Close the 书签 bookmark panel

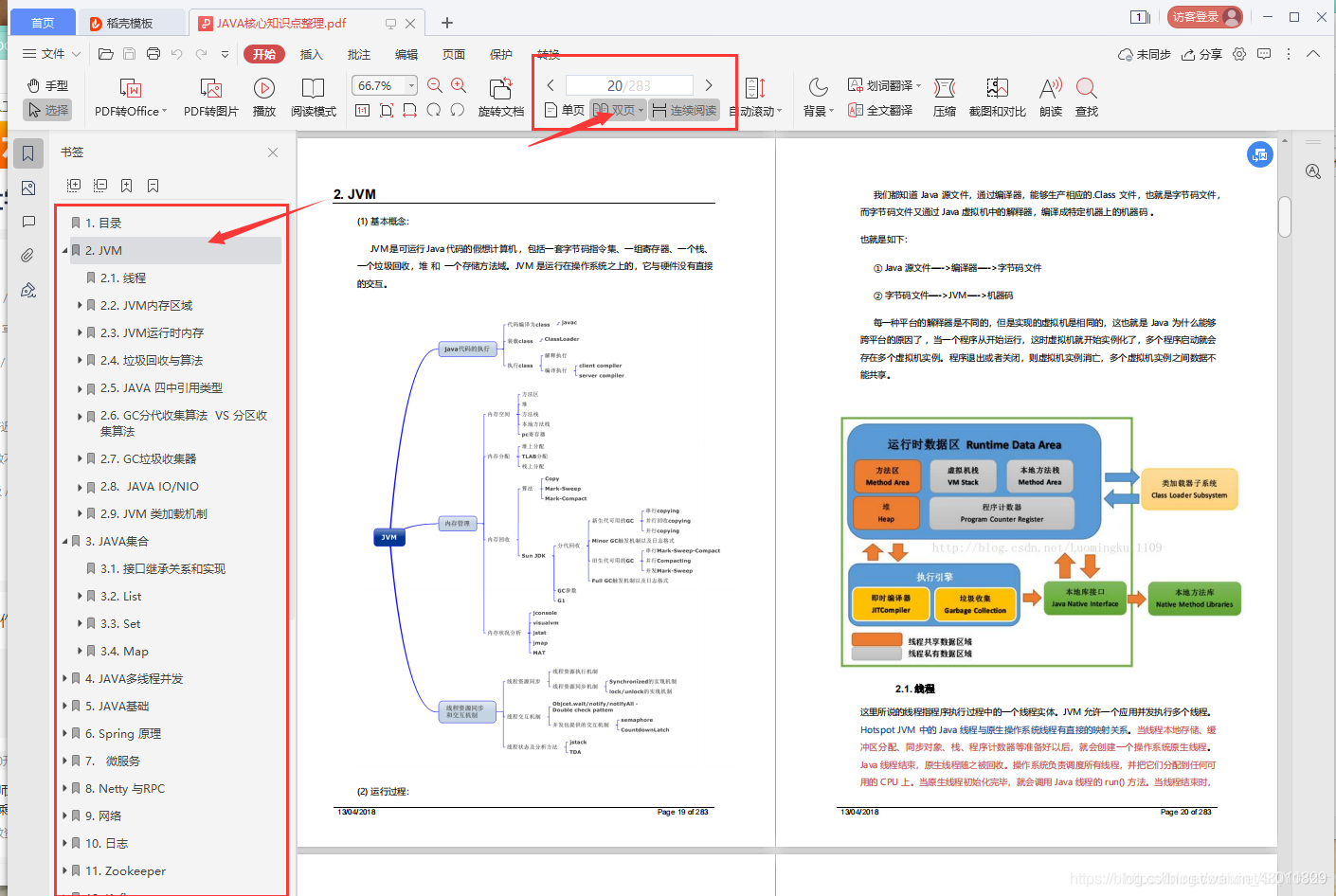click(x=273, y=152)
